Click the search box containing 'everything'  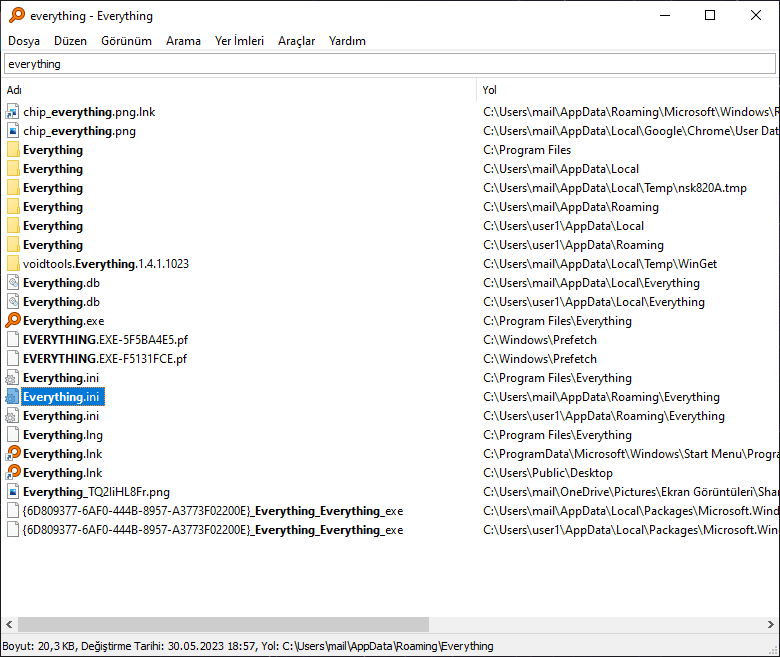390,64
